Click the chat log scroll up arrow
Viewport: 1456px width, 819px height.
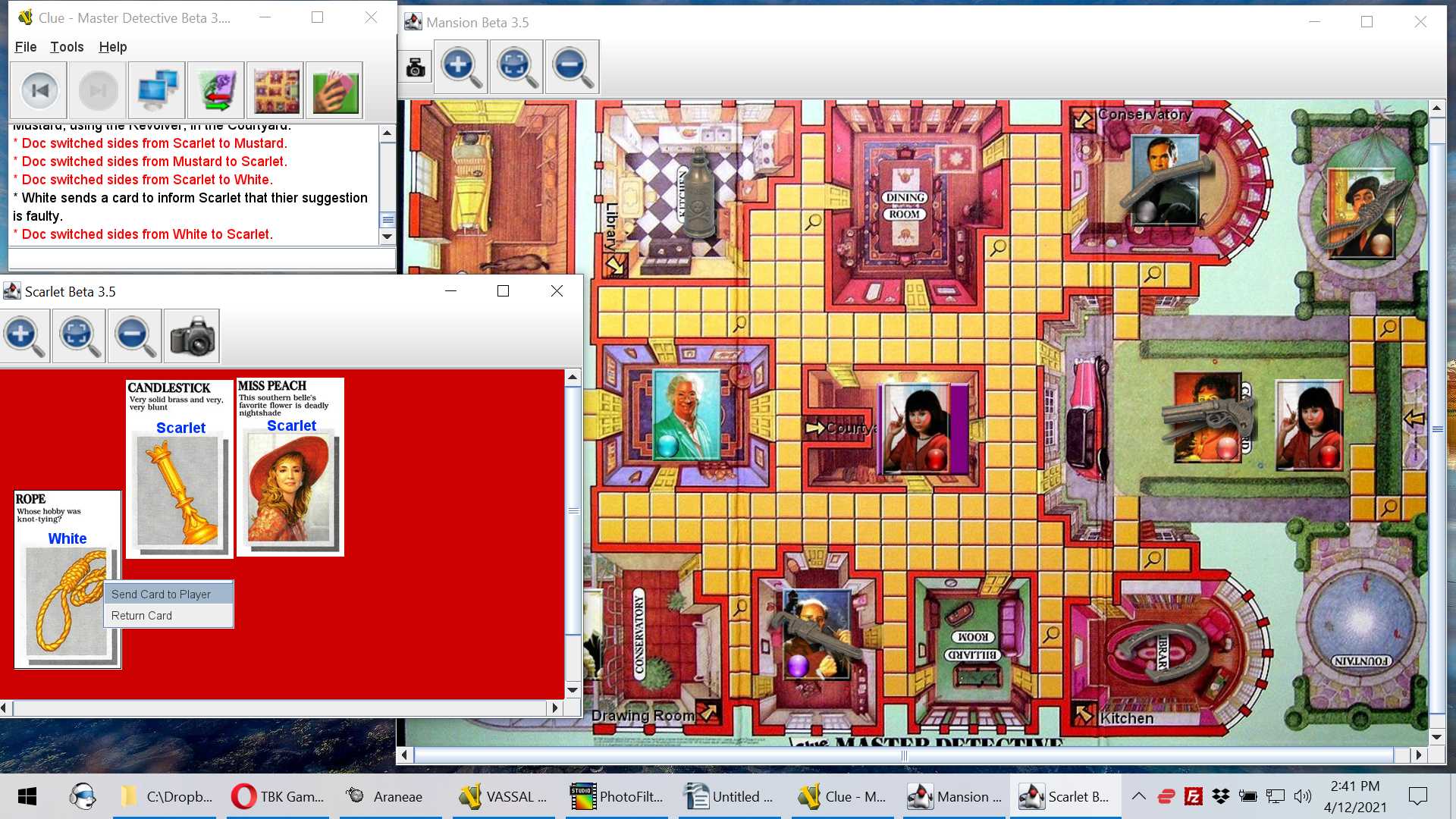tap(387, 133)
